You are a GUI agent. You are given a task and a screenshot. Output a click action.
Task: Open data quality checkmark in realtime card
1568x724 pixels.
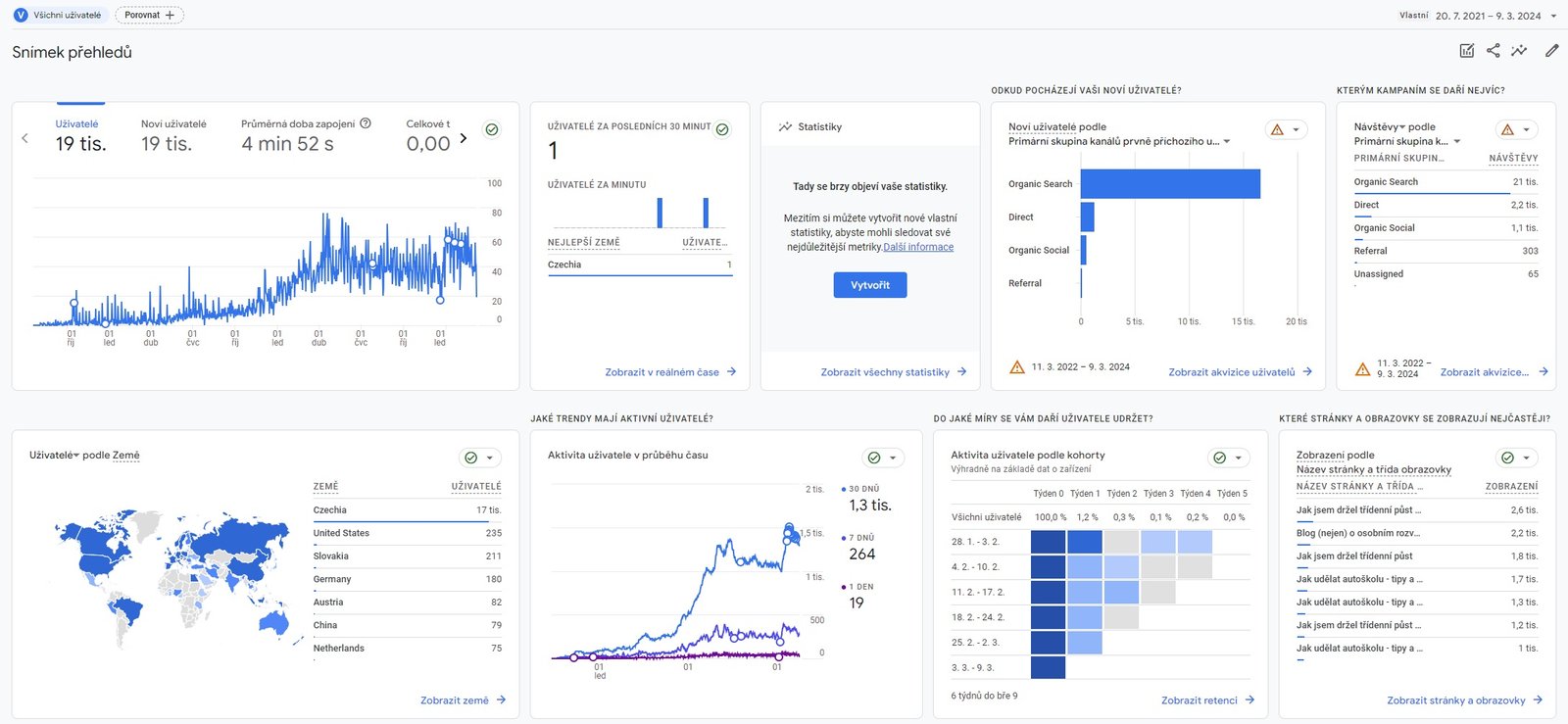click(722, 129)
